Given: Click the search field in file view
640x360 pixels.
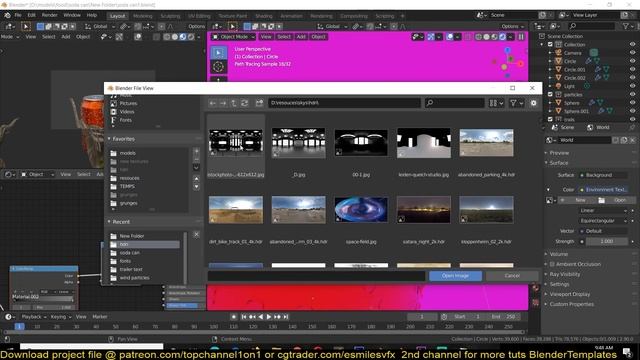Looking at the screenshot, I should tap(454, 103).
